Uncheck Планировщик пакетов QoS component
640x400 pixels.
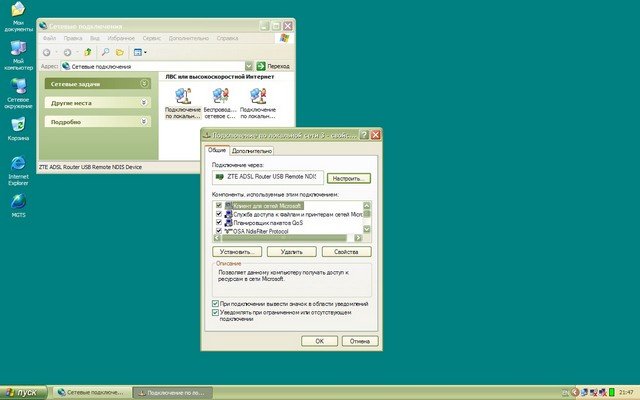click(x=218, y=222)
